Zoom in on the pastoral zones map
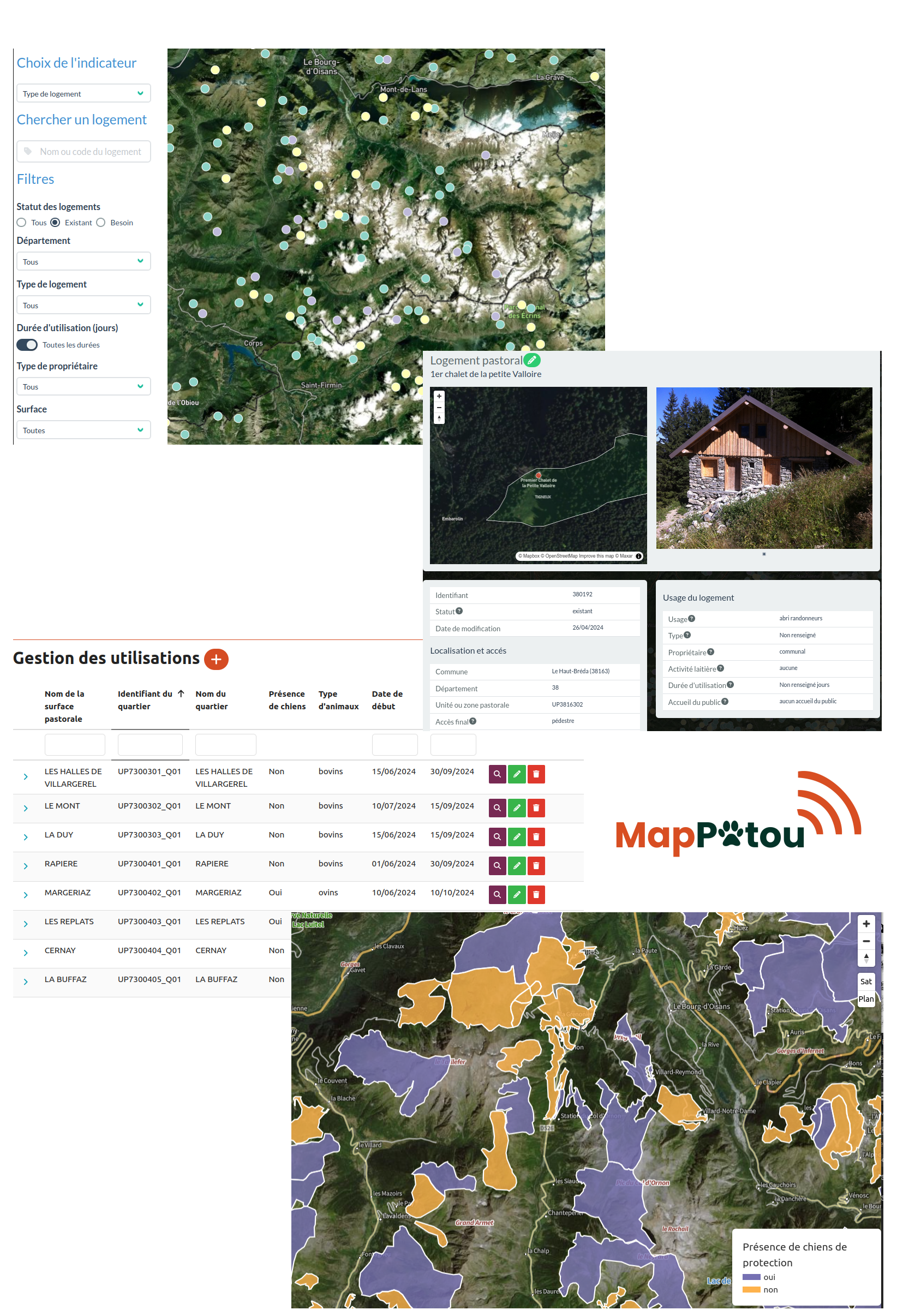 (x=866, y=924)
